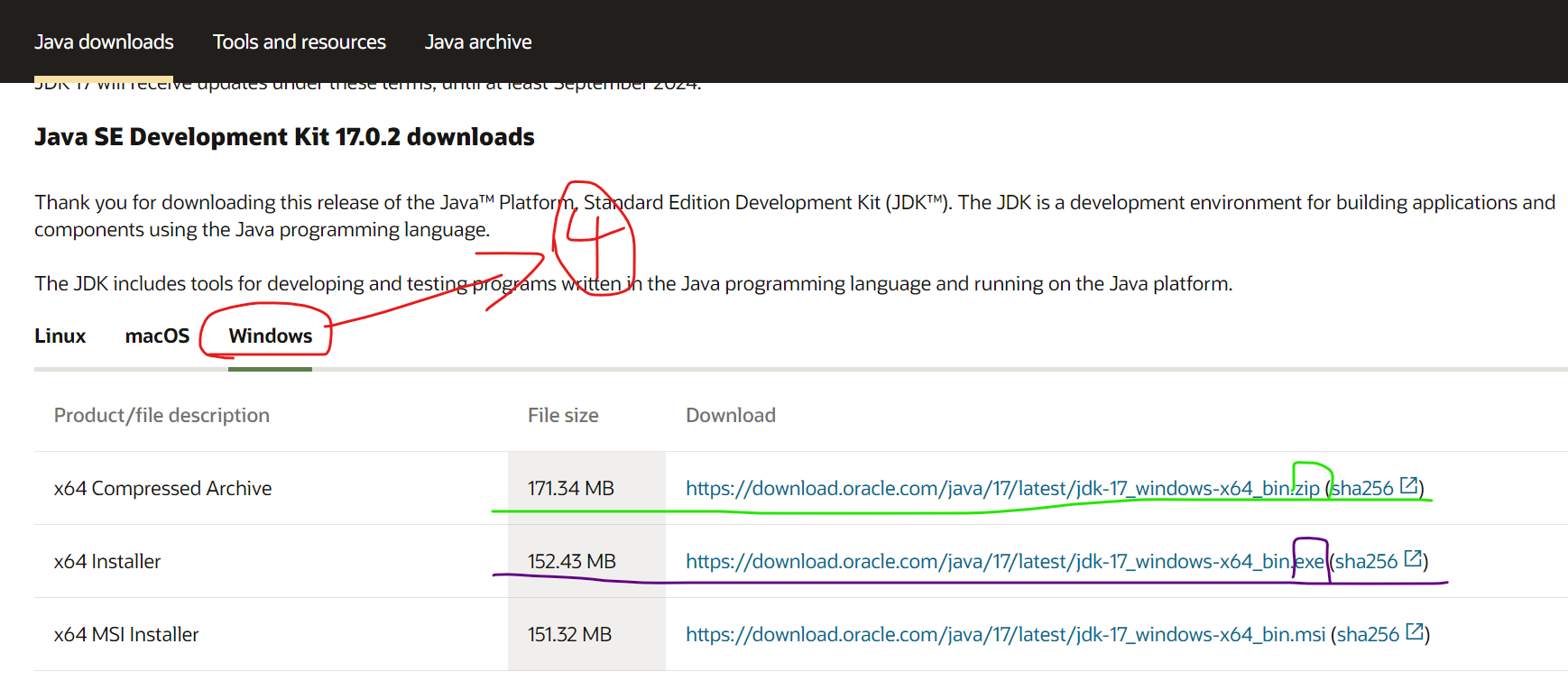Click the Product/file description column header
1568x690 pixels.
pyautogui.click(x=161, y=415)
